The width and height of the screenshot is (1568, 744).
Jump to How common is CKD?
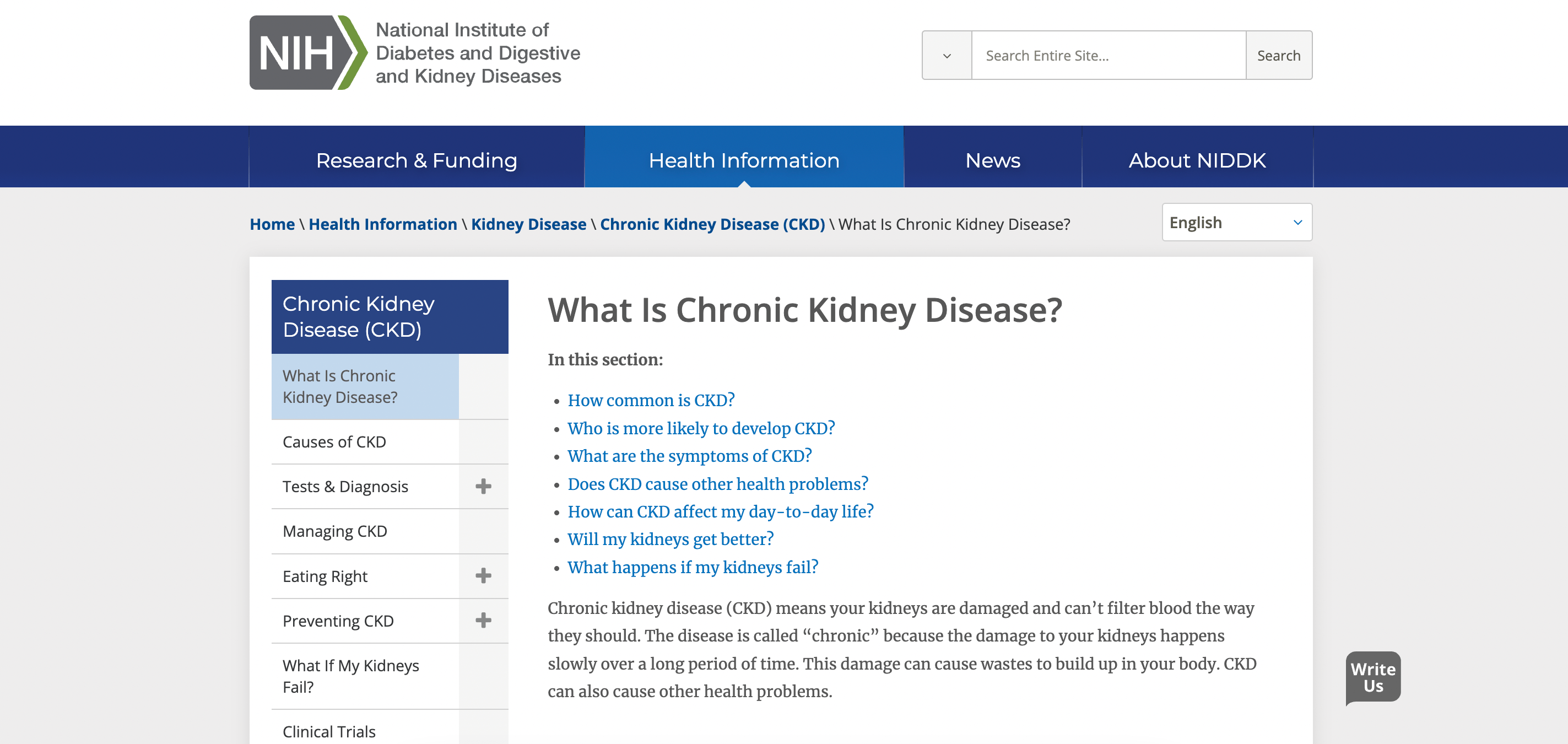pos(651,400)
